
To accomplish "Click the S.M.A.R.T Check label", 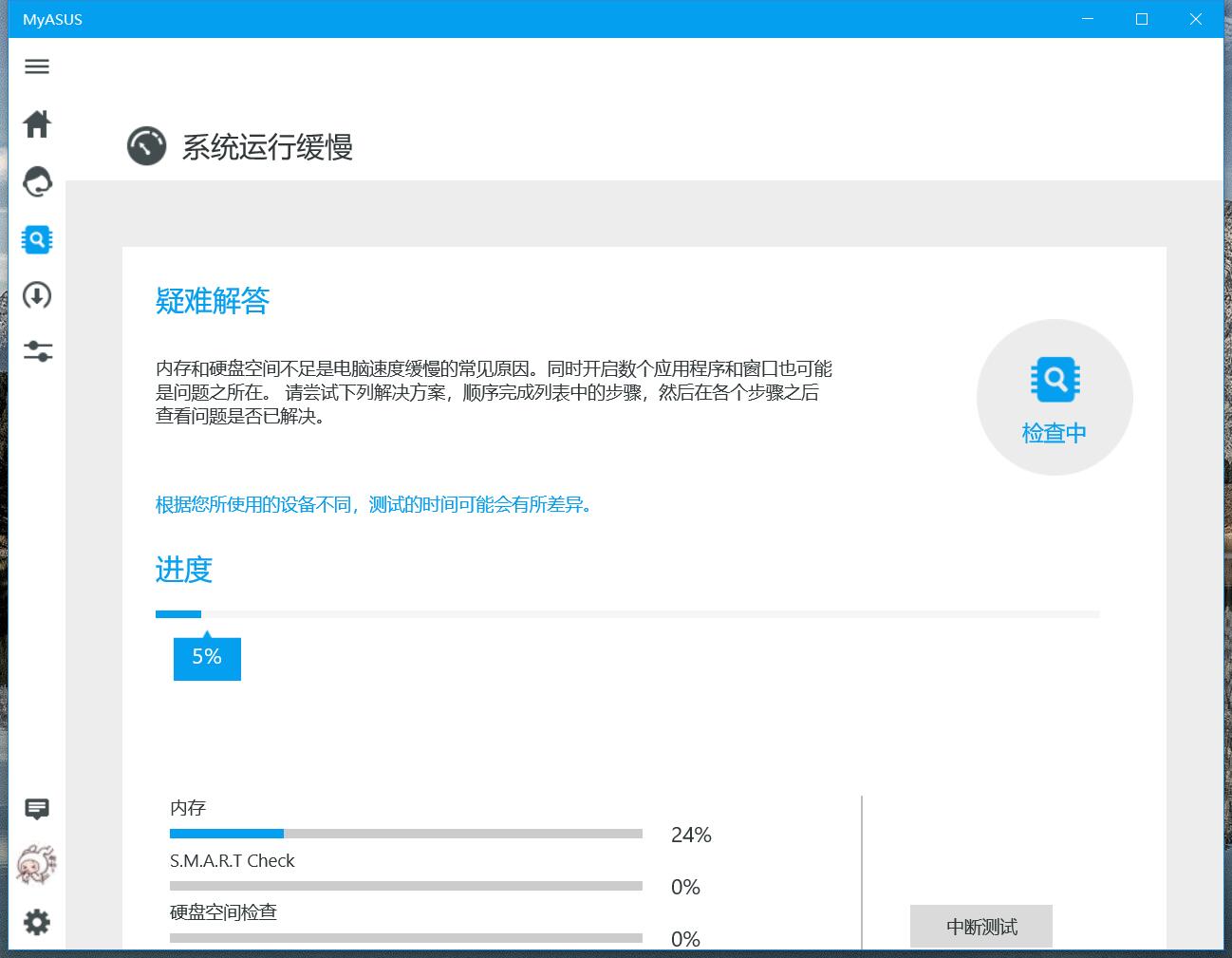I will [233, 860].
